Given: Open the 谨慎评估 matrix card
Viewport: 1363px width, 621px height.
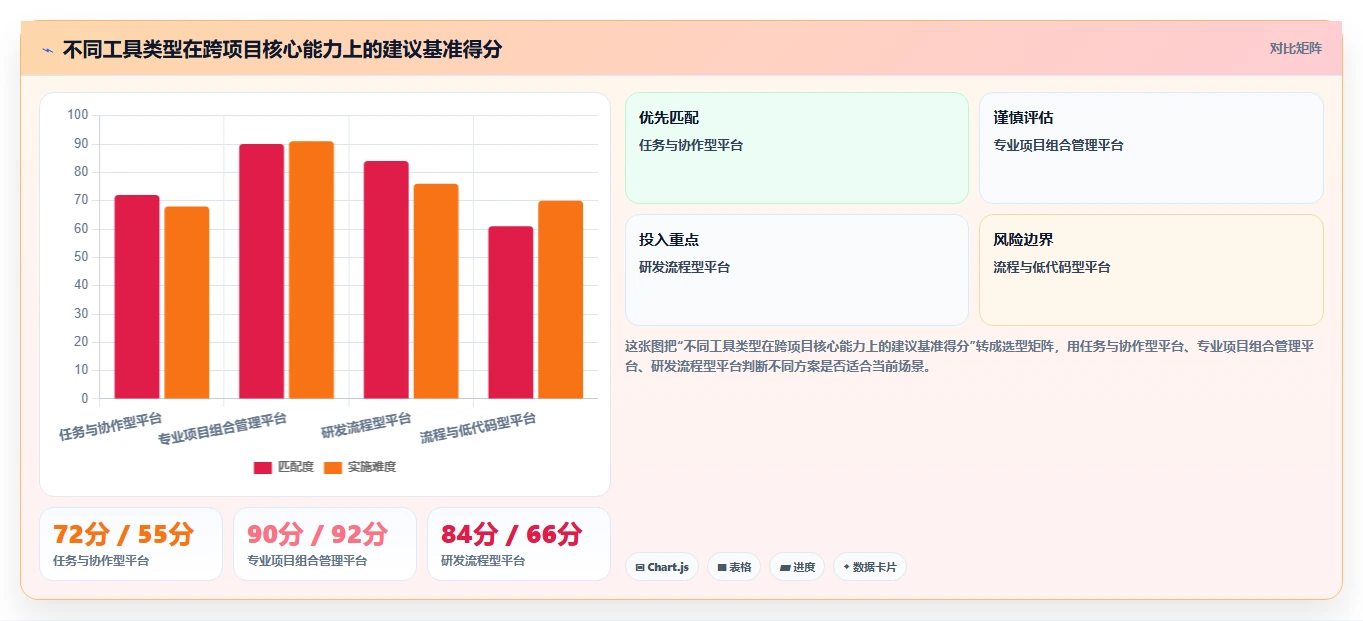Looking at the screenshot, I should point(1151,148).
